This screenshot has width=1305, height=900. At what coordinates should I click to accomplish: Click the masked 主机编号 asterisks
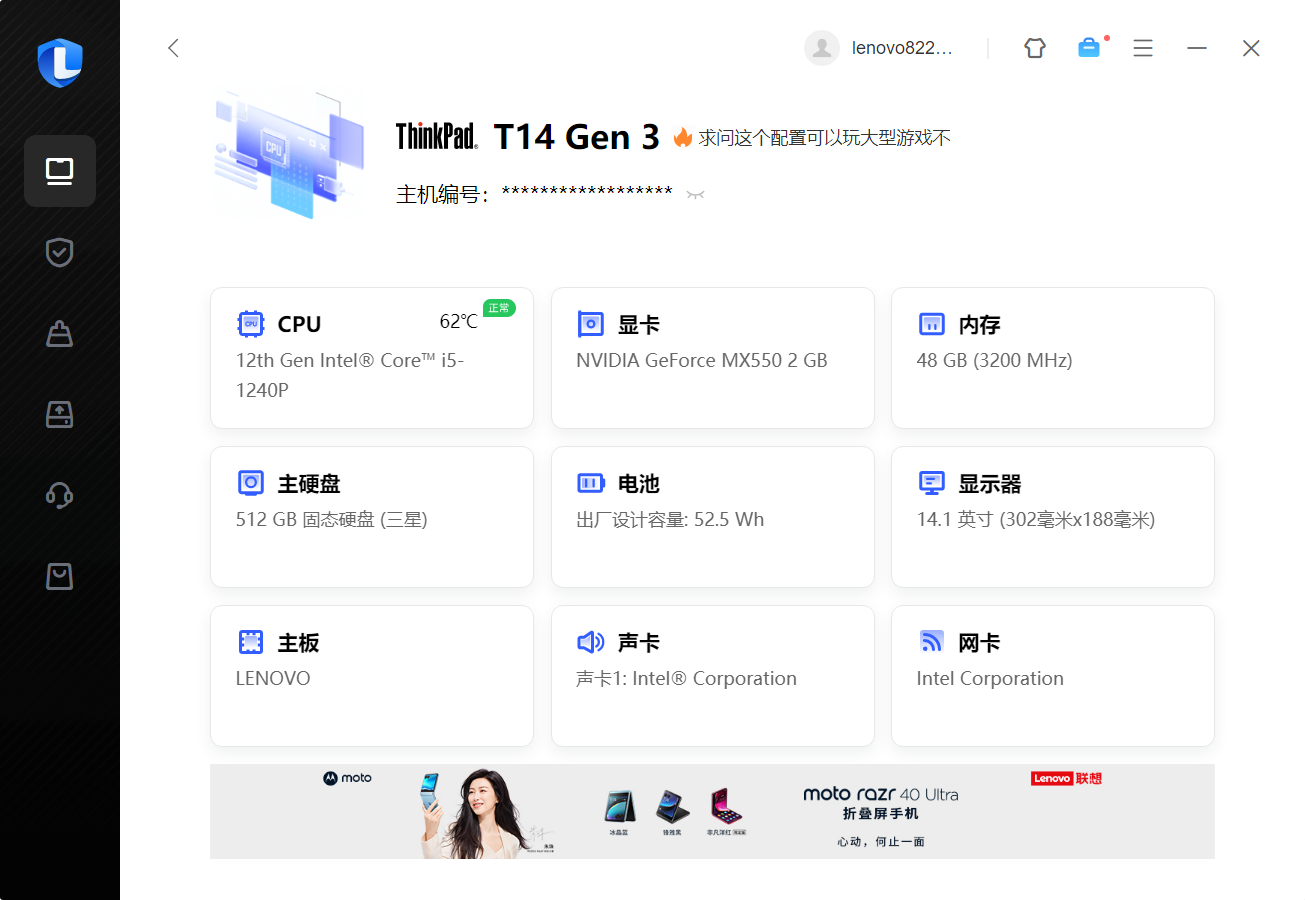587,193
